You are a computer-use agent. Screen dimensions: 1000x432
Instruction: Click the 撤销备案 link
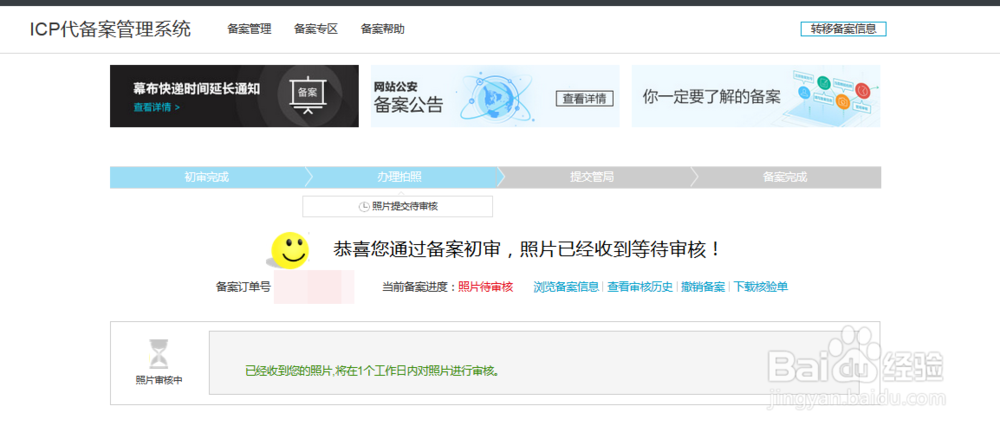tap(703, 287)
